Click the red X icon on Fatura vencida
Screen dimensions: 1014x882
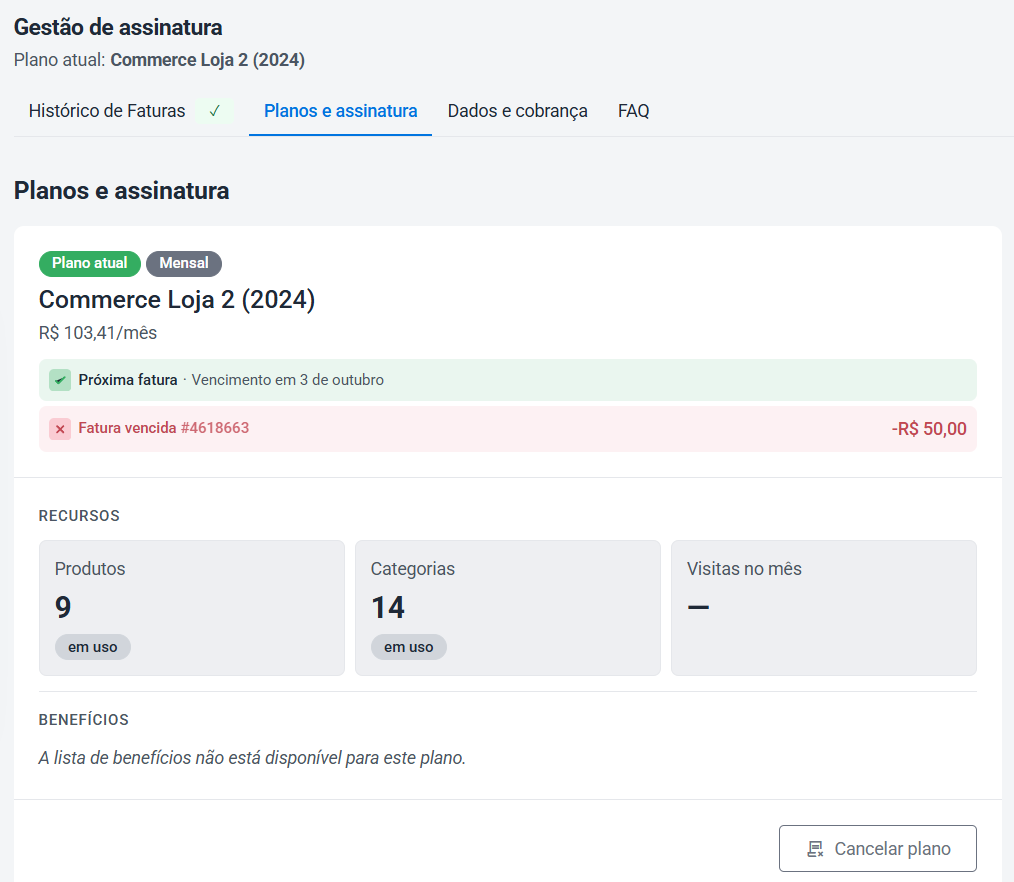pyautogui.click(x=60, y=429)
